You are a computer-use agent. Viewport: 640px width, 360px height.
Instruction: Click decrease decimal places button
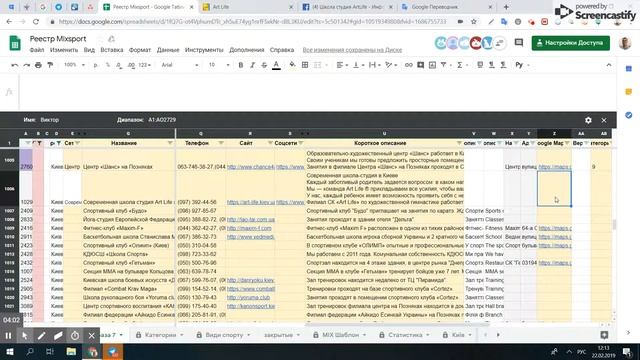pyautogui.click(x=119, y=65)
